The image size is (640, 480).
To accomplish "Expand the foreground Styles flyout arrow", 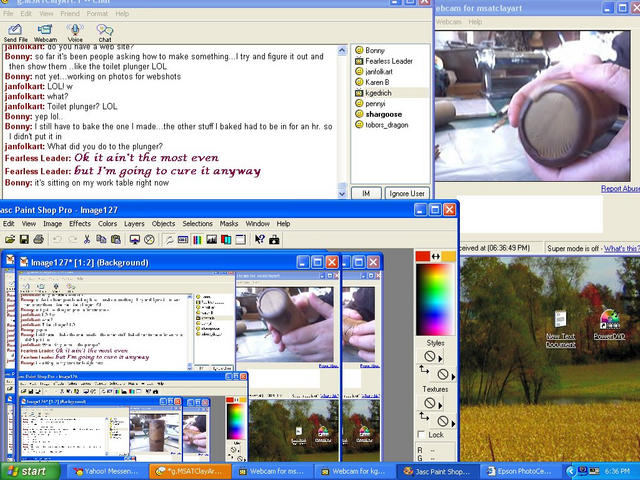I will pos(440,359).
